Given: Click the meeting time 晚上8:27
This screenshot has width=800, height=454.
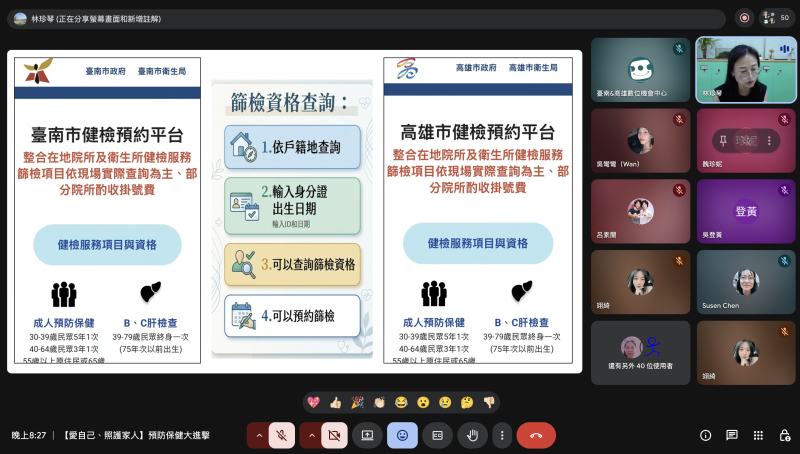Looking at the screenshot, I should pyautogui.click(x=29, y=435).
